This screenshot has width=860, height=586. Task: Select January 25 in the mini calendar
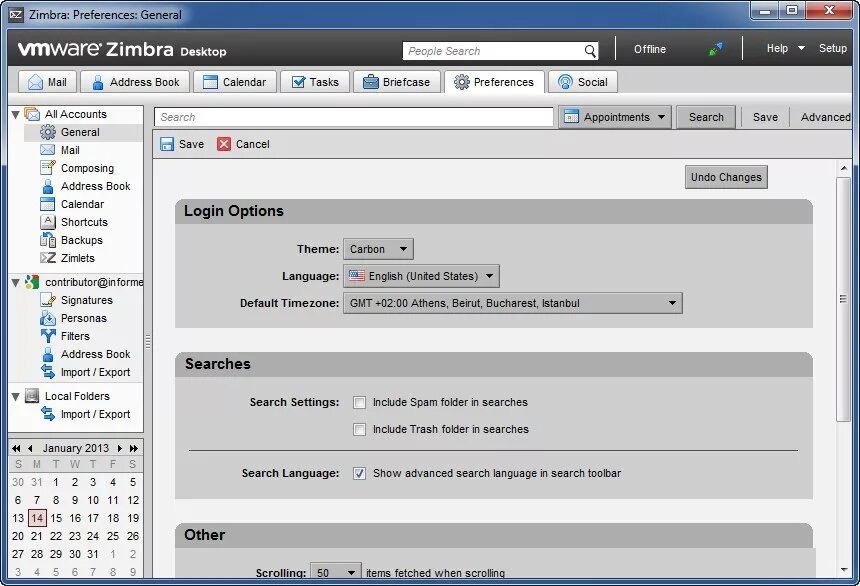(x=113, y=536)
